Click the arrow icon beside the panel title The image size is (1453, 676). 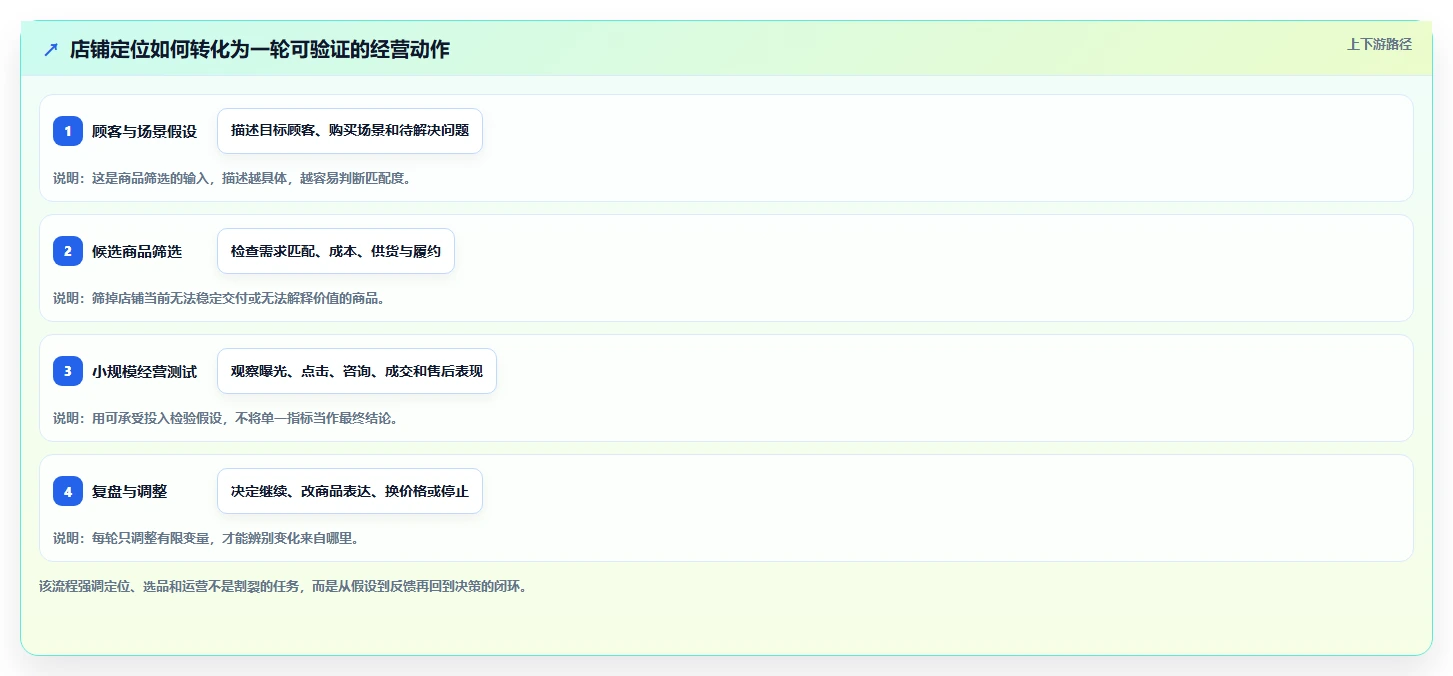pyautogui.click(x=51, y=49)
